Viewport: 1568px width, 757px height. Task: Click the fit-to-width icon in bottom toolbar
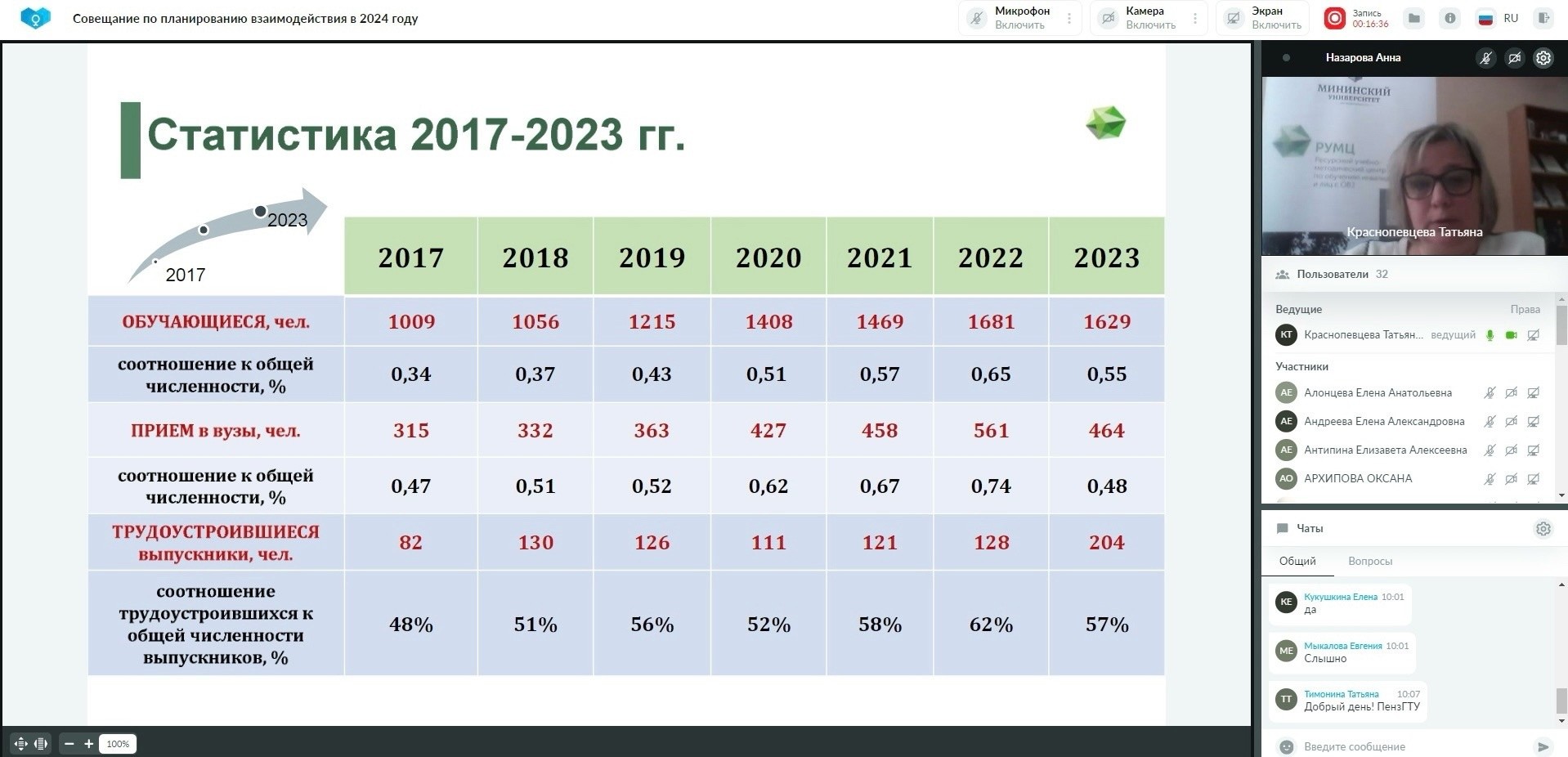point(41,744)
